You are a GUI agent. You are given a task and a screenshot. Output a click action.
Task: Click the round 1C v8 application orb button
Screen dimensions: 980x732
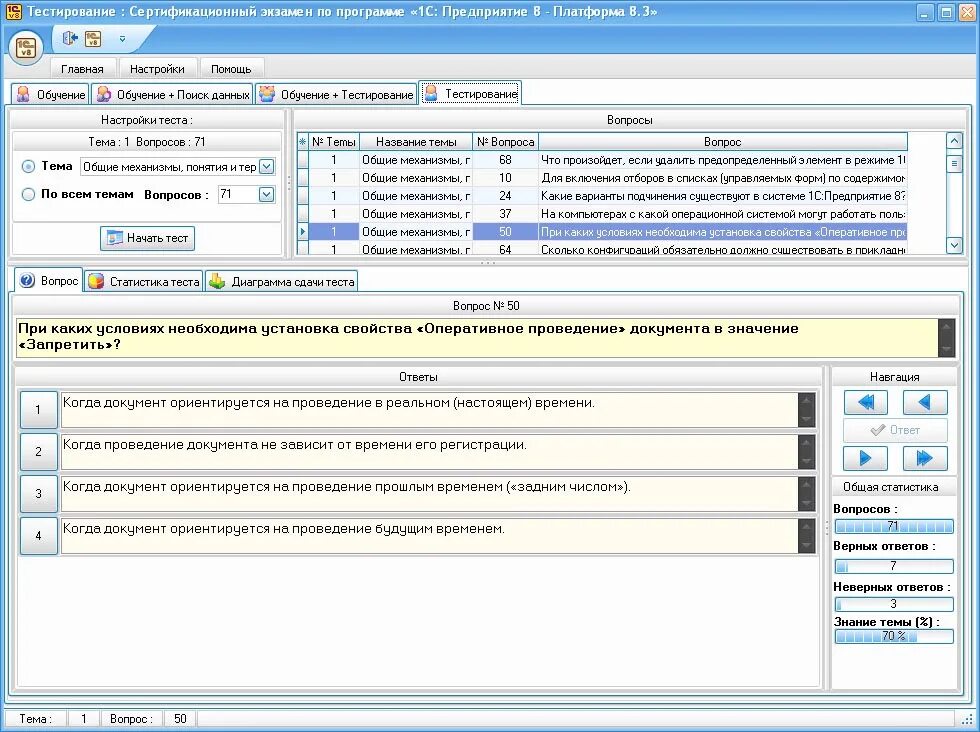26,48
